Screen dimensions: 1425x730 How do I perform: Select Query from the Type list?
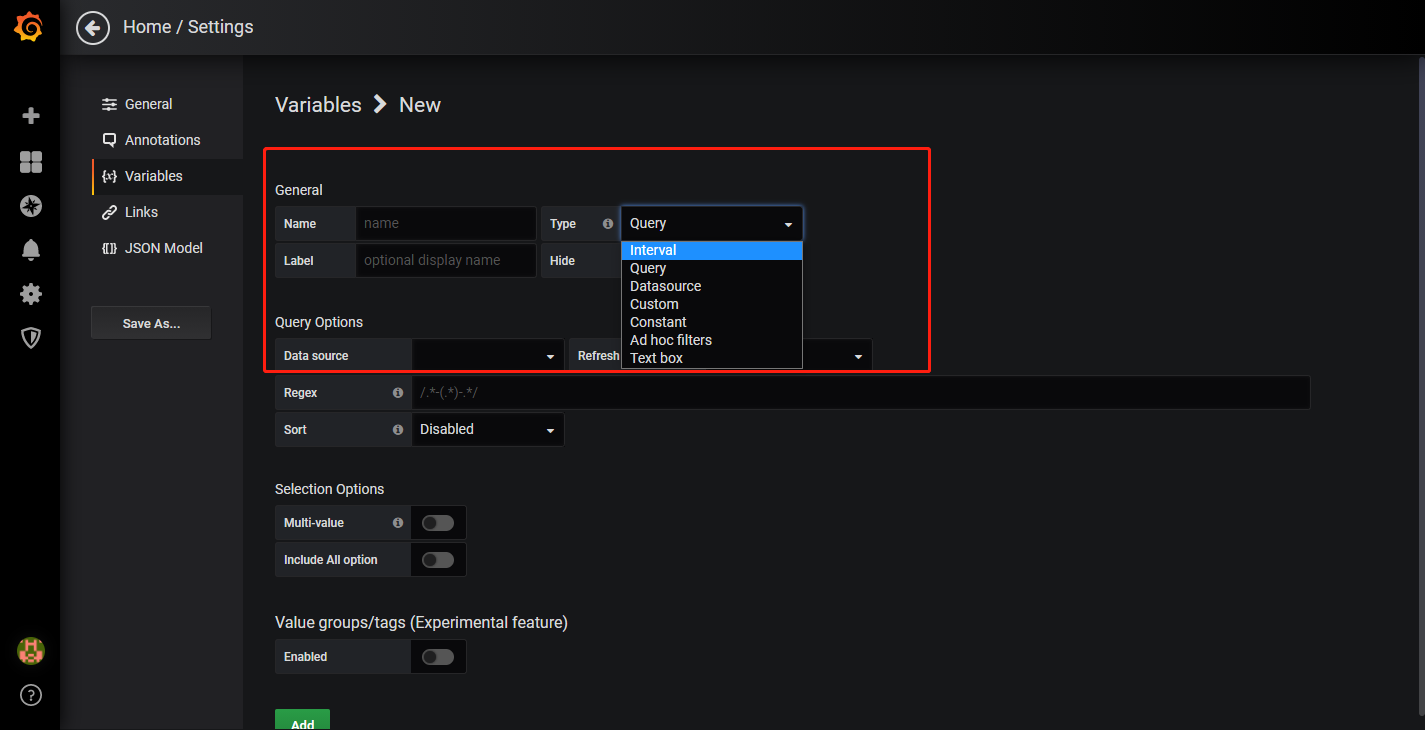[x=712, y=268]
